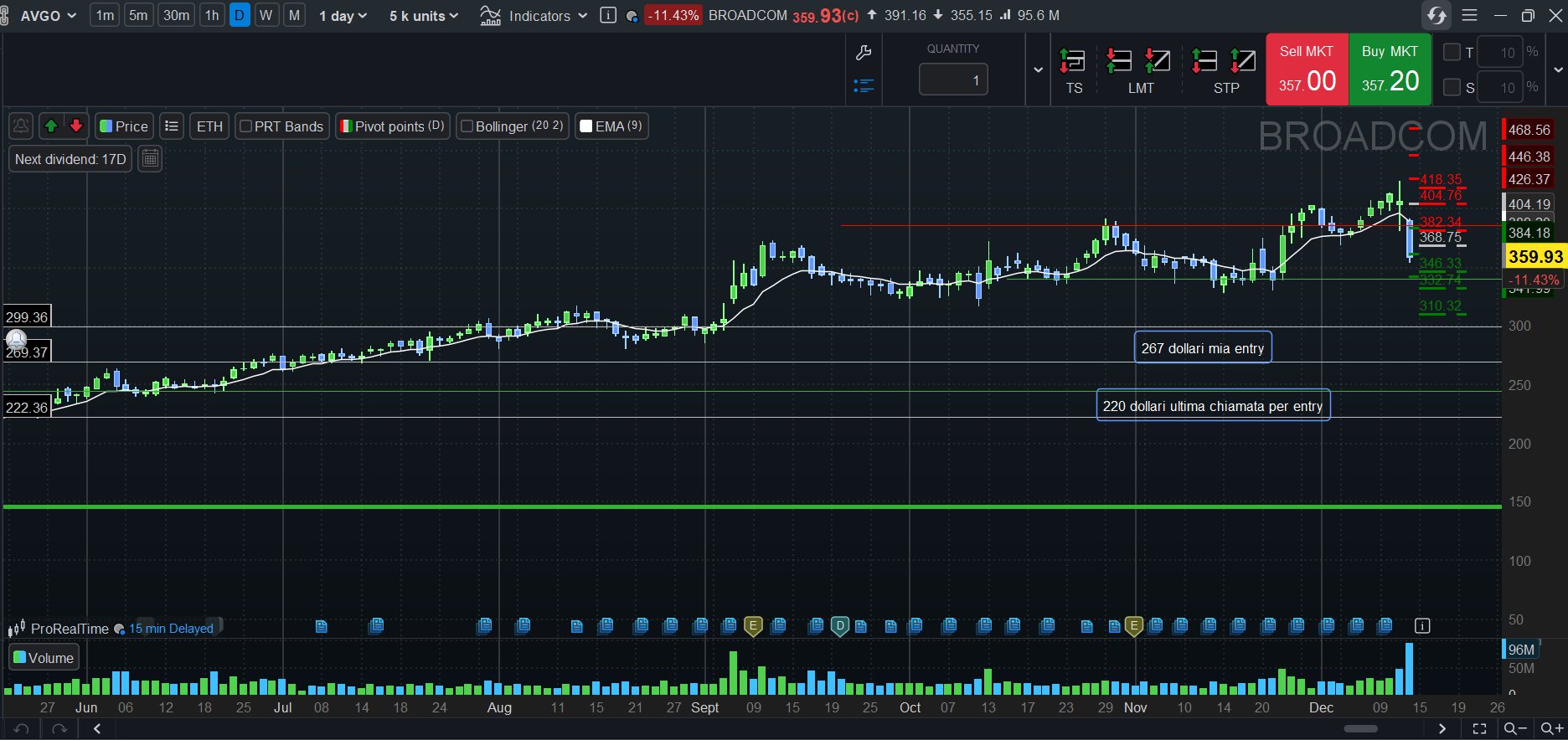Click the horizontal chart scrollbar handle
Screen dimensions: 1568x740
tap(1360, 728)
